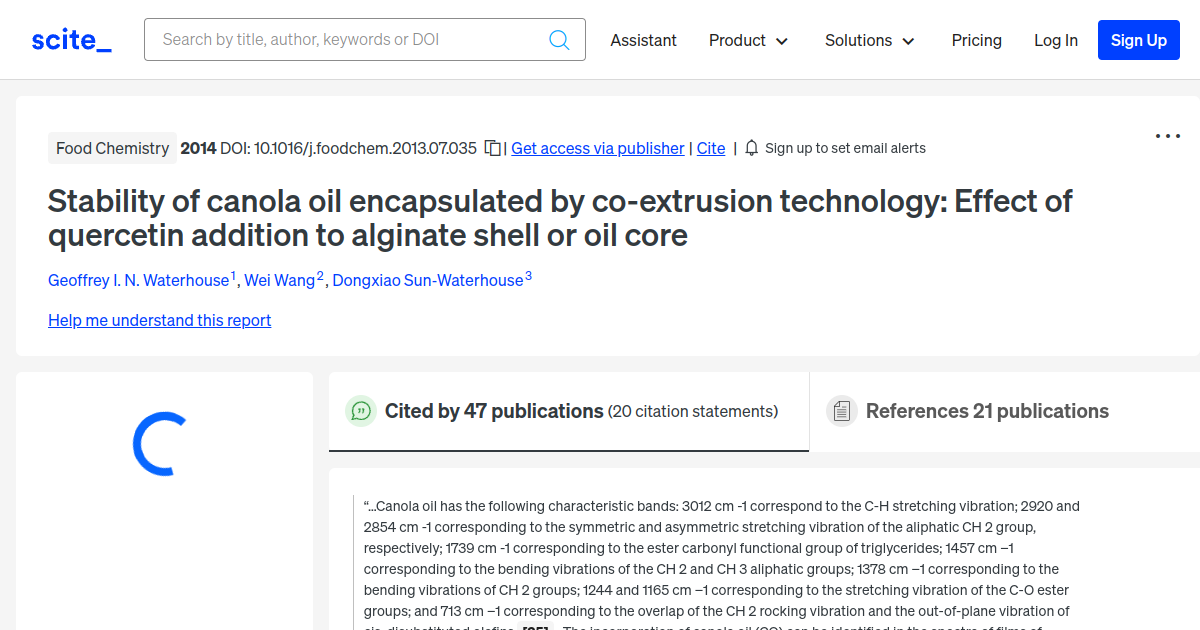Expand the Solutions dropdown
The image size is (1200, 630).
(x=869, y=40)
